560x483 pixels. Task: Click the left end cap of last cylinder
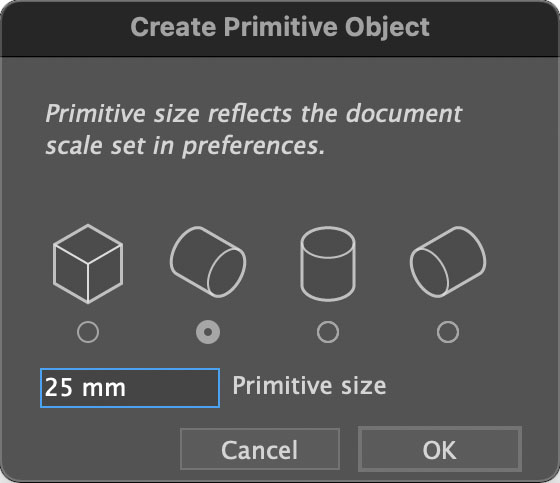pos(429,273)
